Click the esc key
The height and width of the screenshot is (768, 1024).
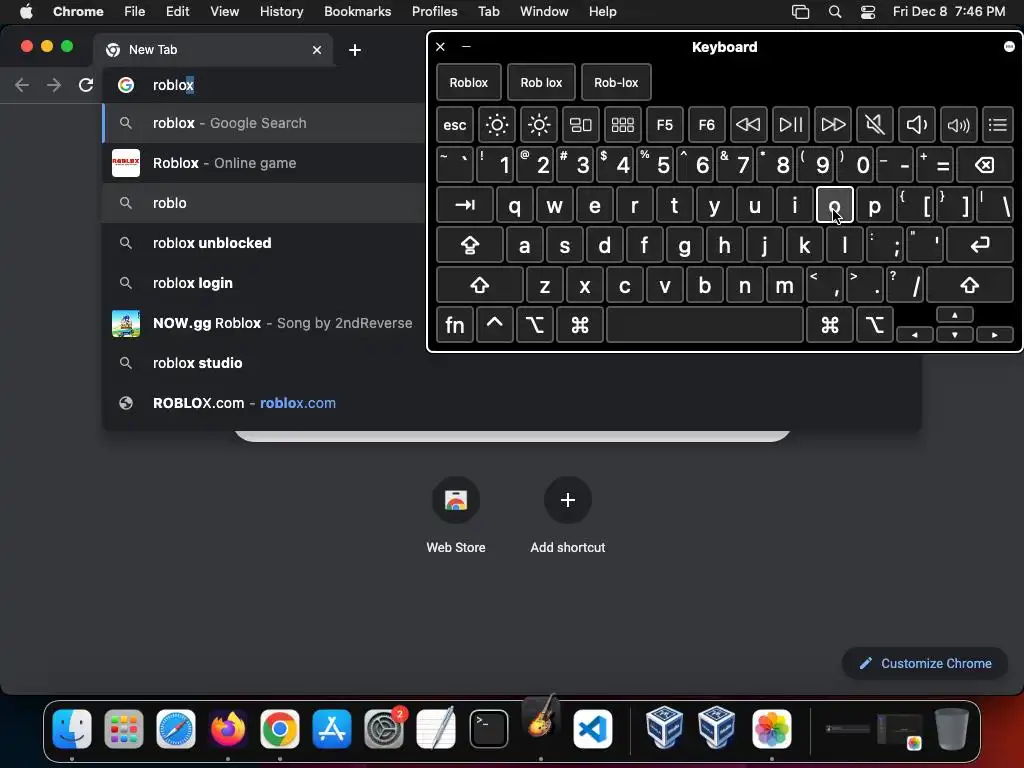[455, 125]
